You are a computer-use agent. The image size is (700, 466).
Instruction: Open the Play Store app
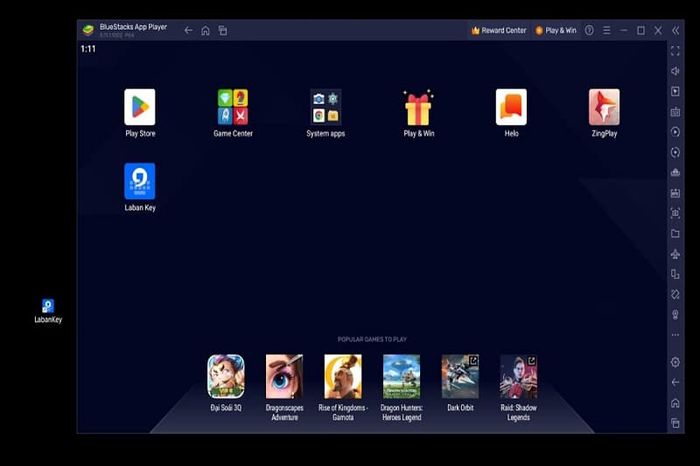(x=140, y=107)
